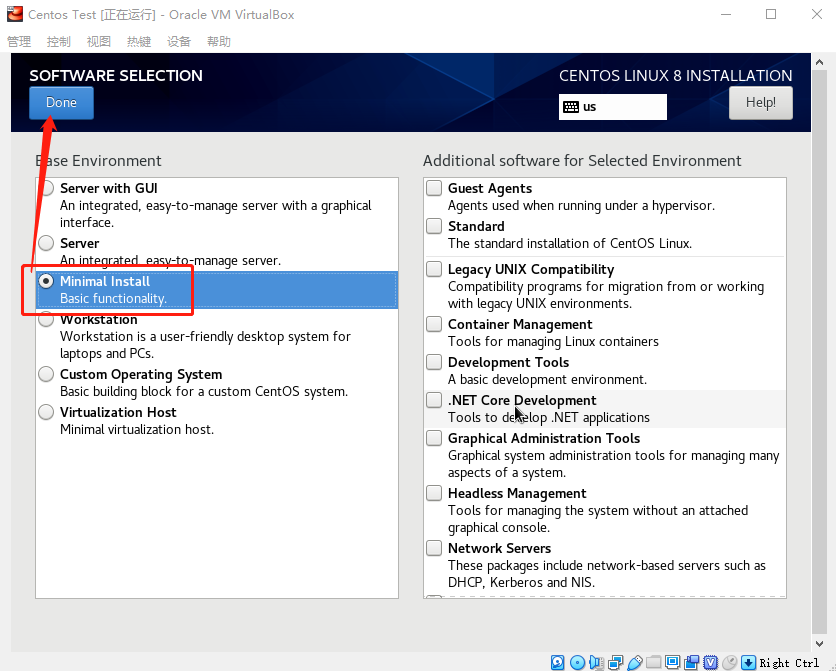Click 'The standard installation of CentOS Linux.' text
836x671 pixels.
tap(570, 244)
